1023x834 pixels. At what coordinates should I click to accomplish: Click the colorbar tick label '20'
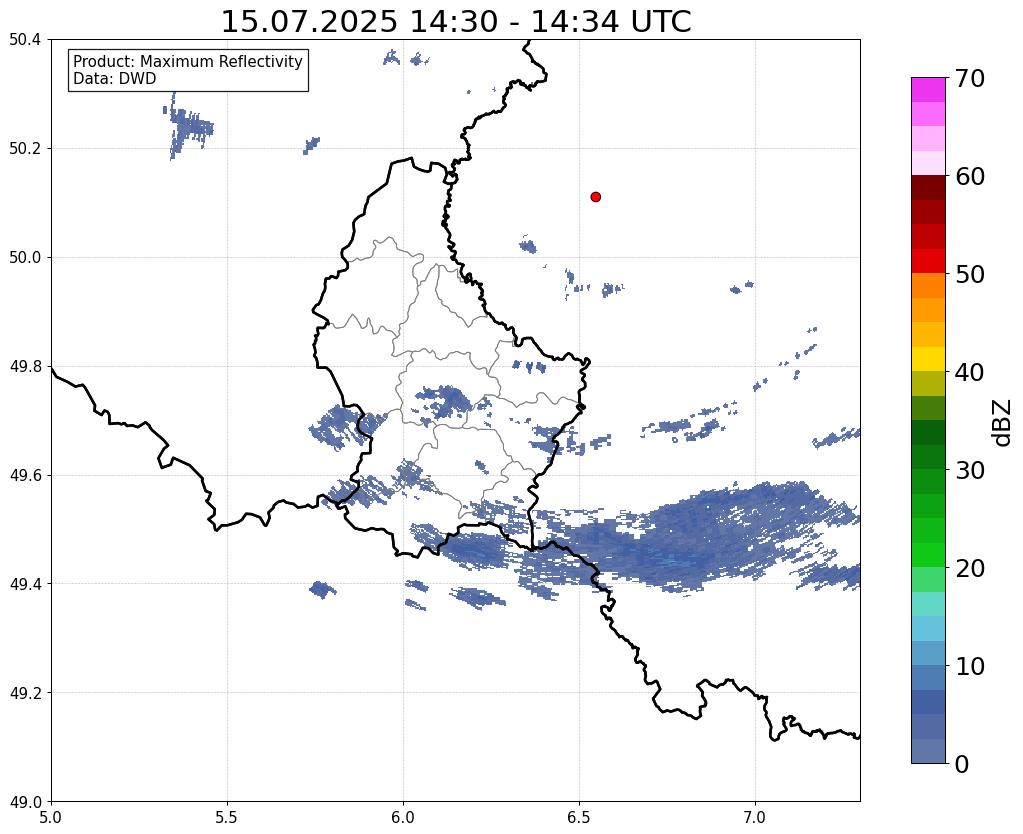[970, 568]
